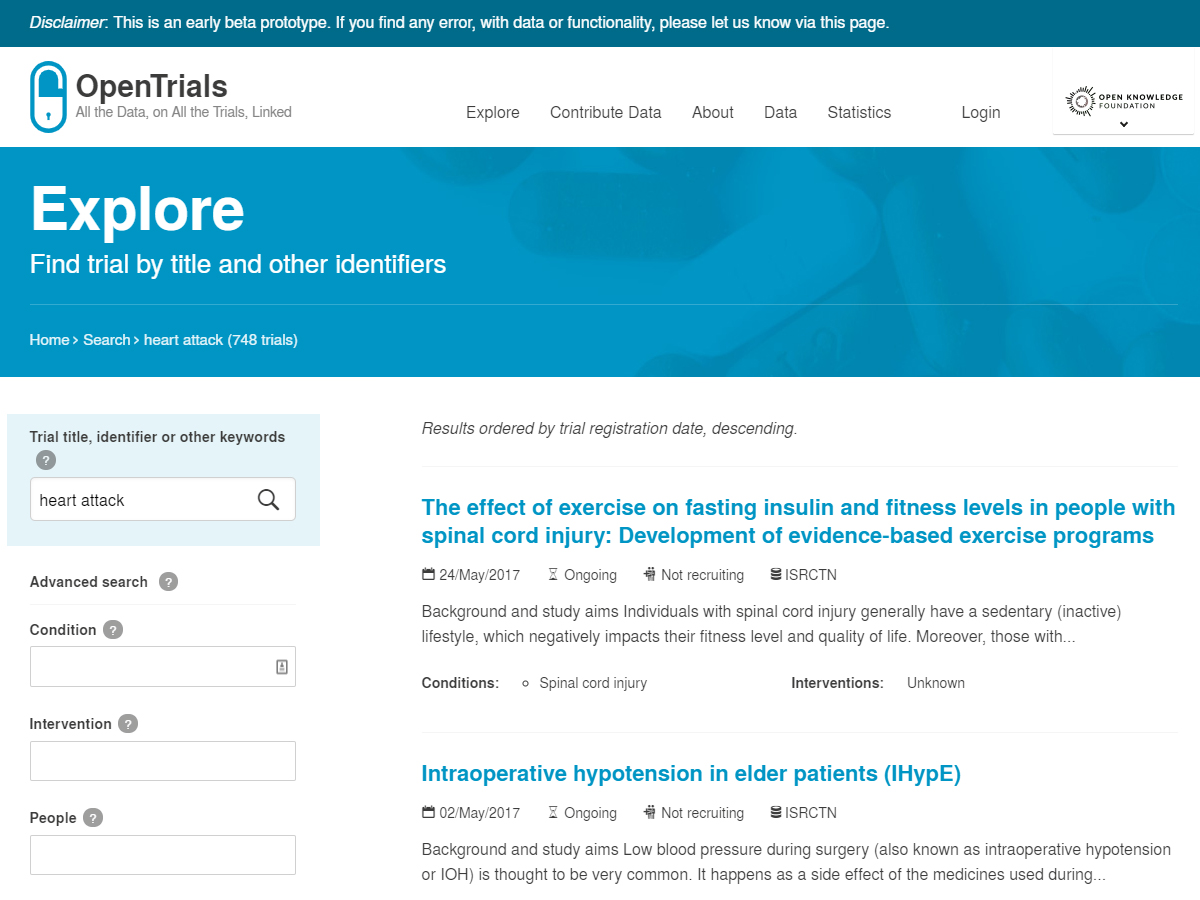Open Intraoperative hypotension in elder patients trial
Image resolution: width=1200 pixels, height=900 pixels.
[x=690, y=774]
